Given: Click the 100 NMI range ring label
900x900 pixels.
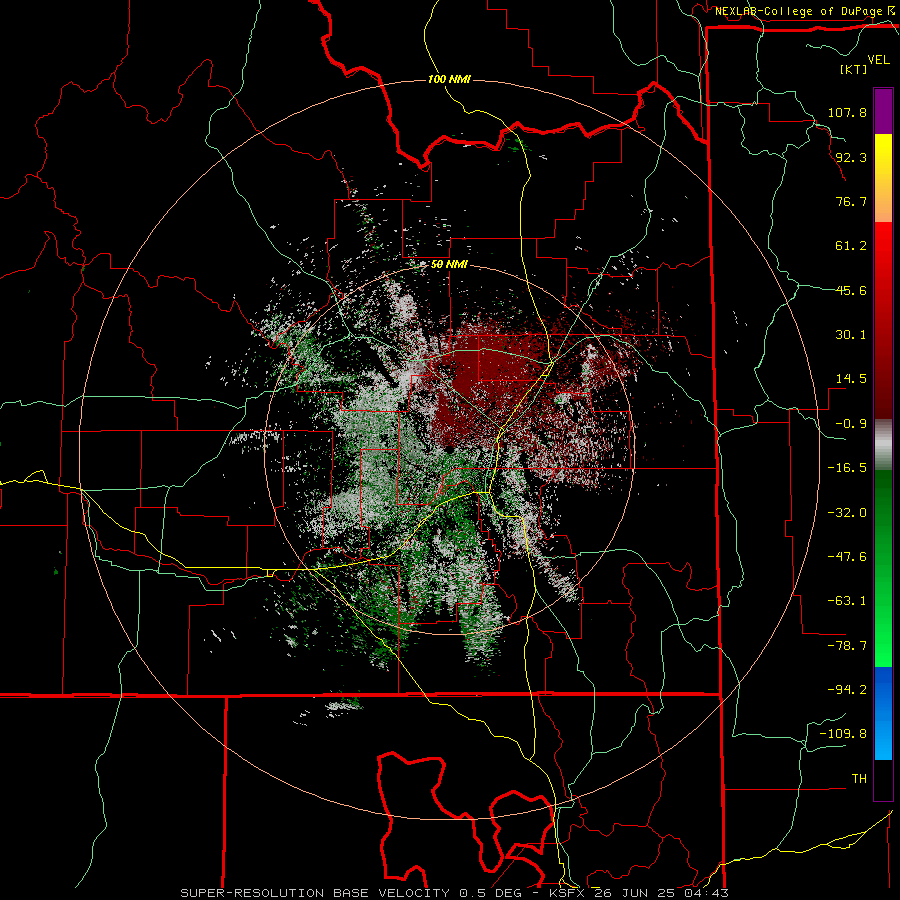Looking at the screenshot, I should [449, 79].
